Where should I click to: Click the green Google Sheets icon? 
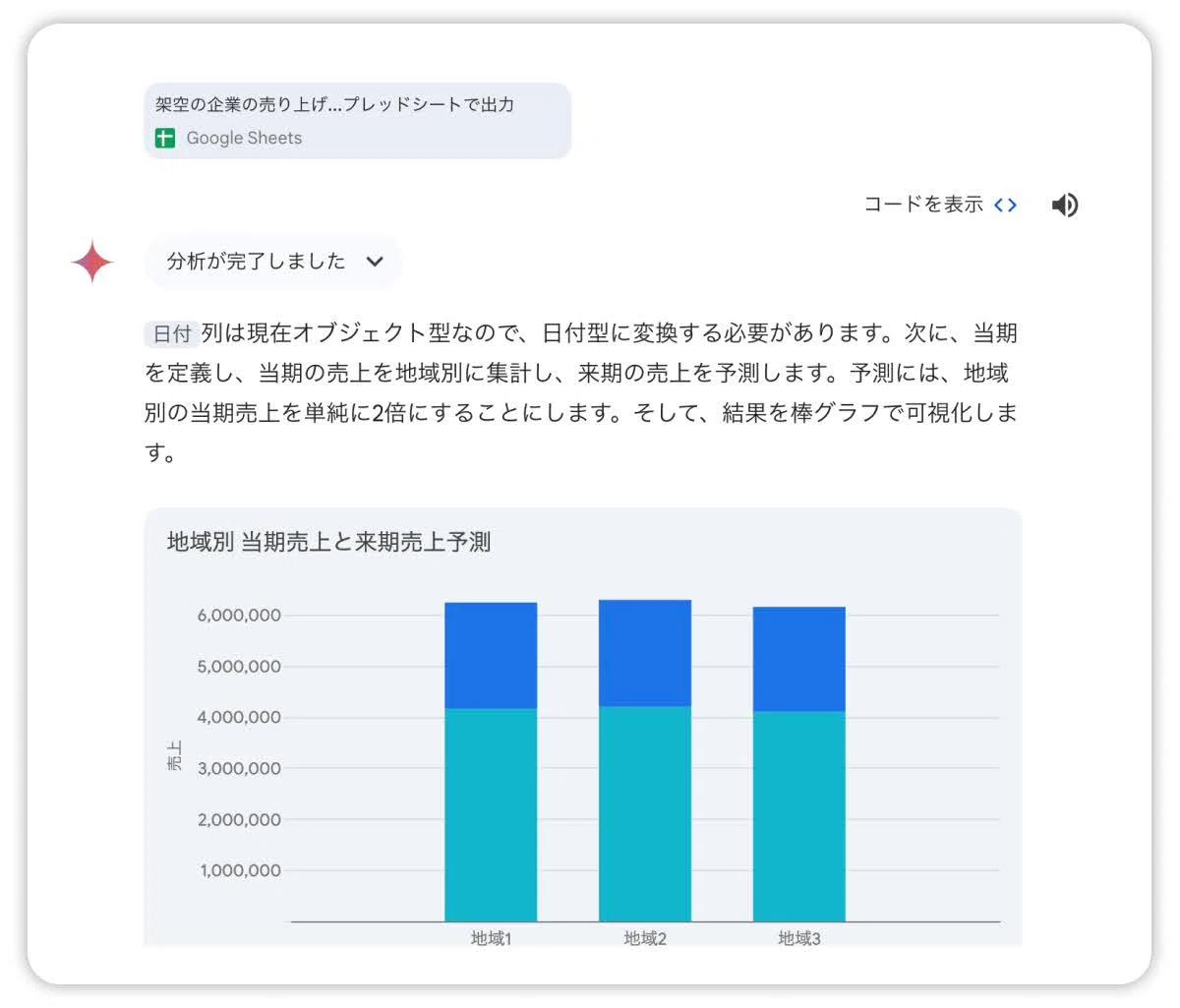coord(164,139)
